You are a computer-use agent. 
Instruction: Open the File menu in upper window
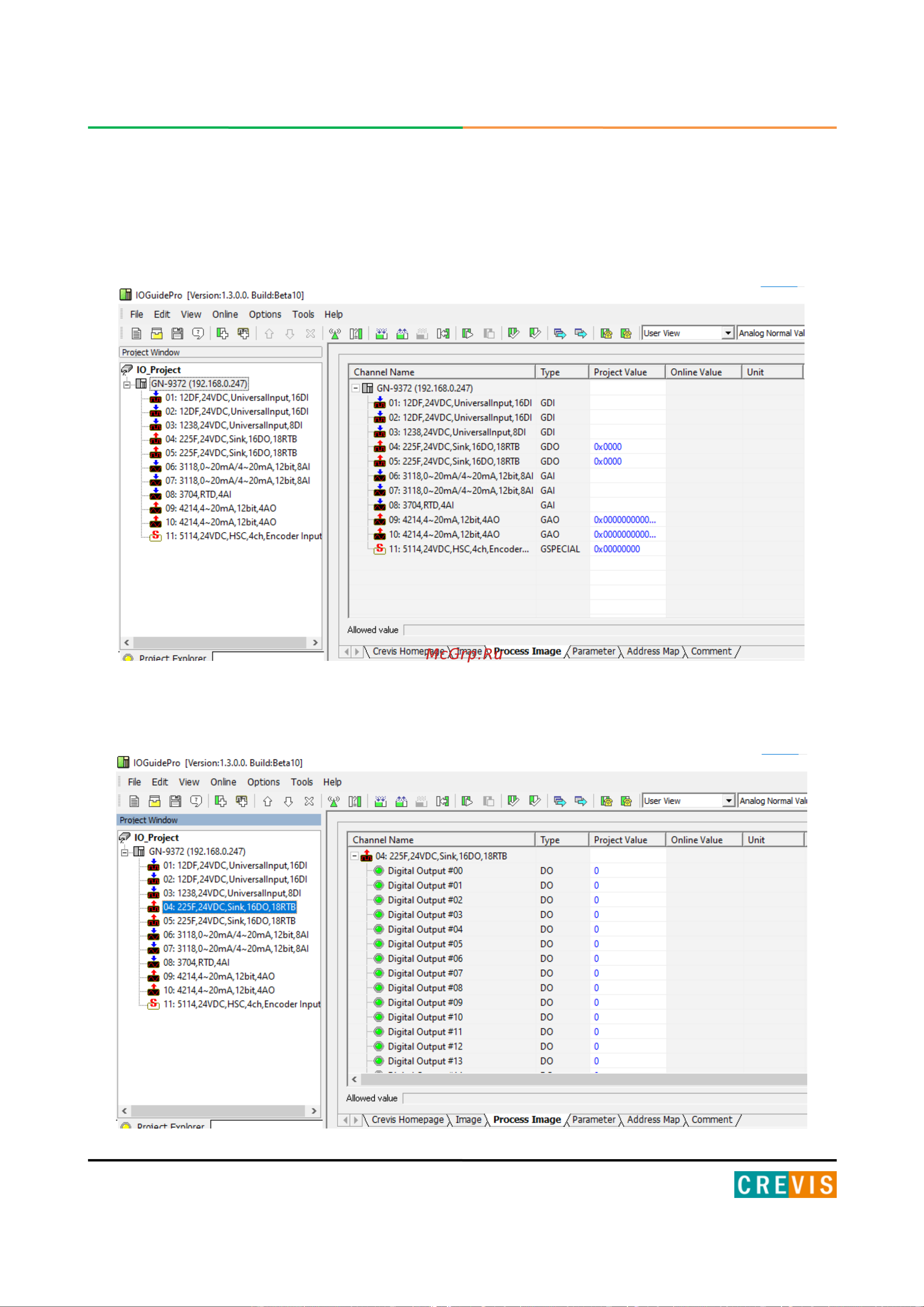[x=137, y=314]
